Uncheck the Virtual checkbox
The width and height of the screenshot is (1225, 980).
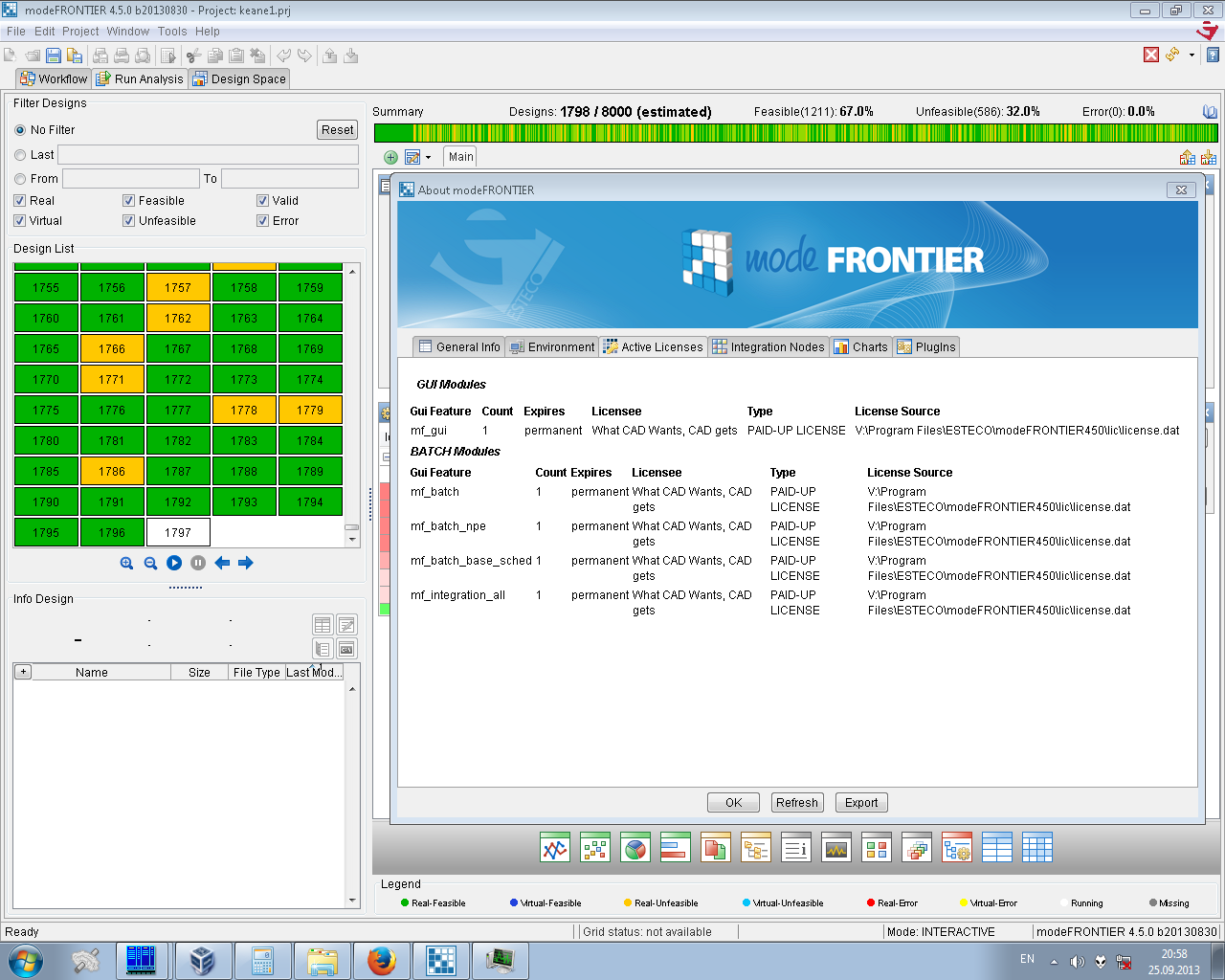(x=20, y=221)
